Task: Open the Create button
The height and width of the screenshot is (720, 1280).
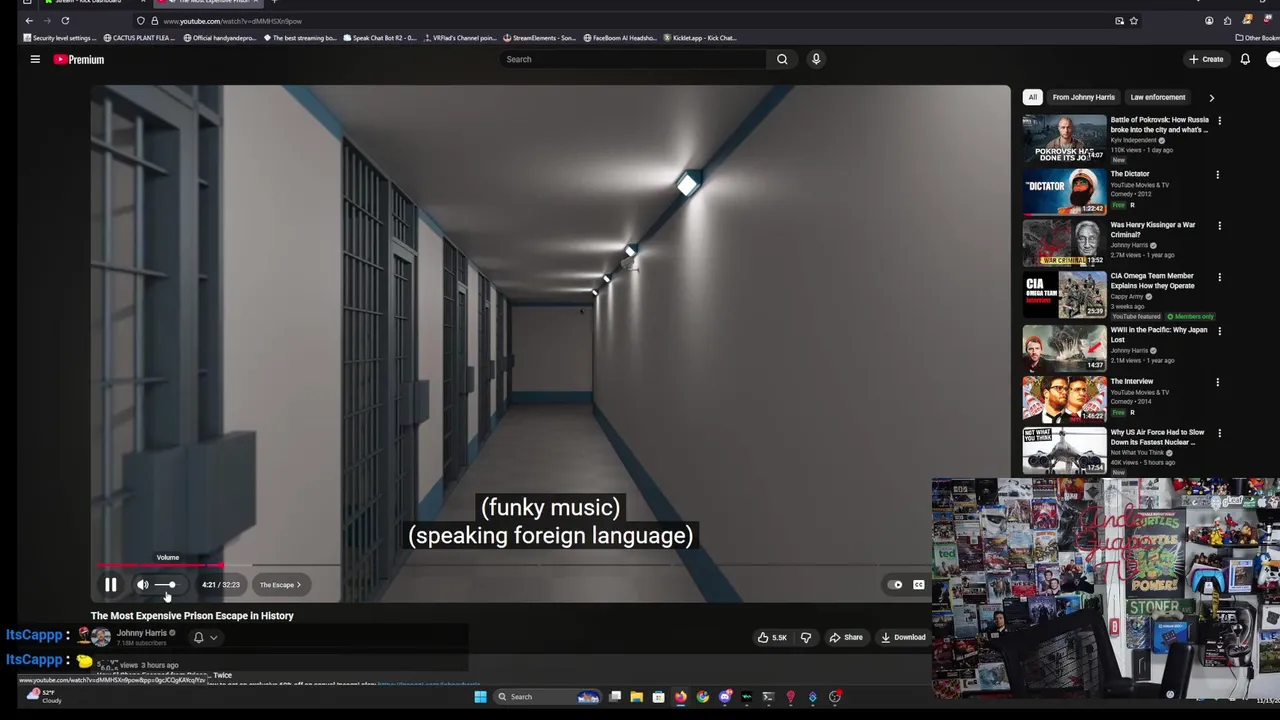Action: point(1206,59)
